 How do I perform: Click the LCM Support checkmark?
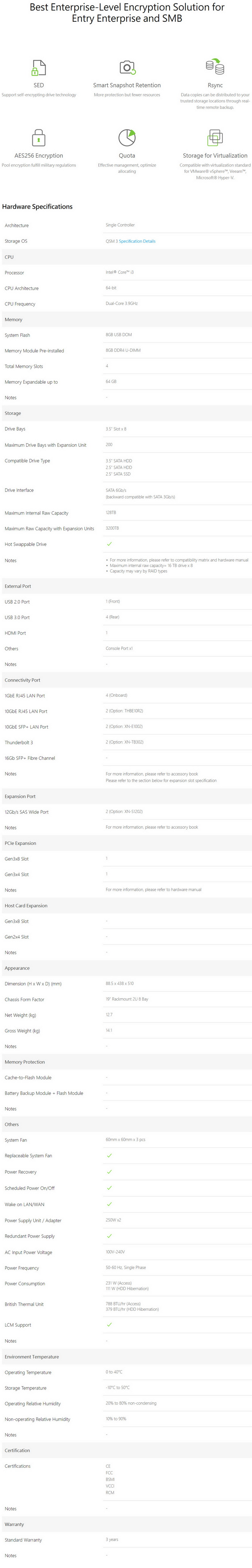point(110,1325)
